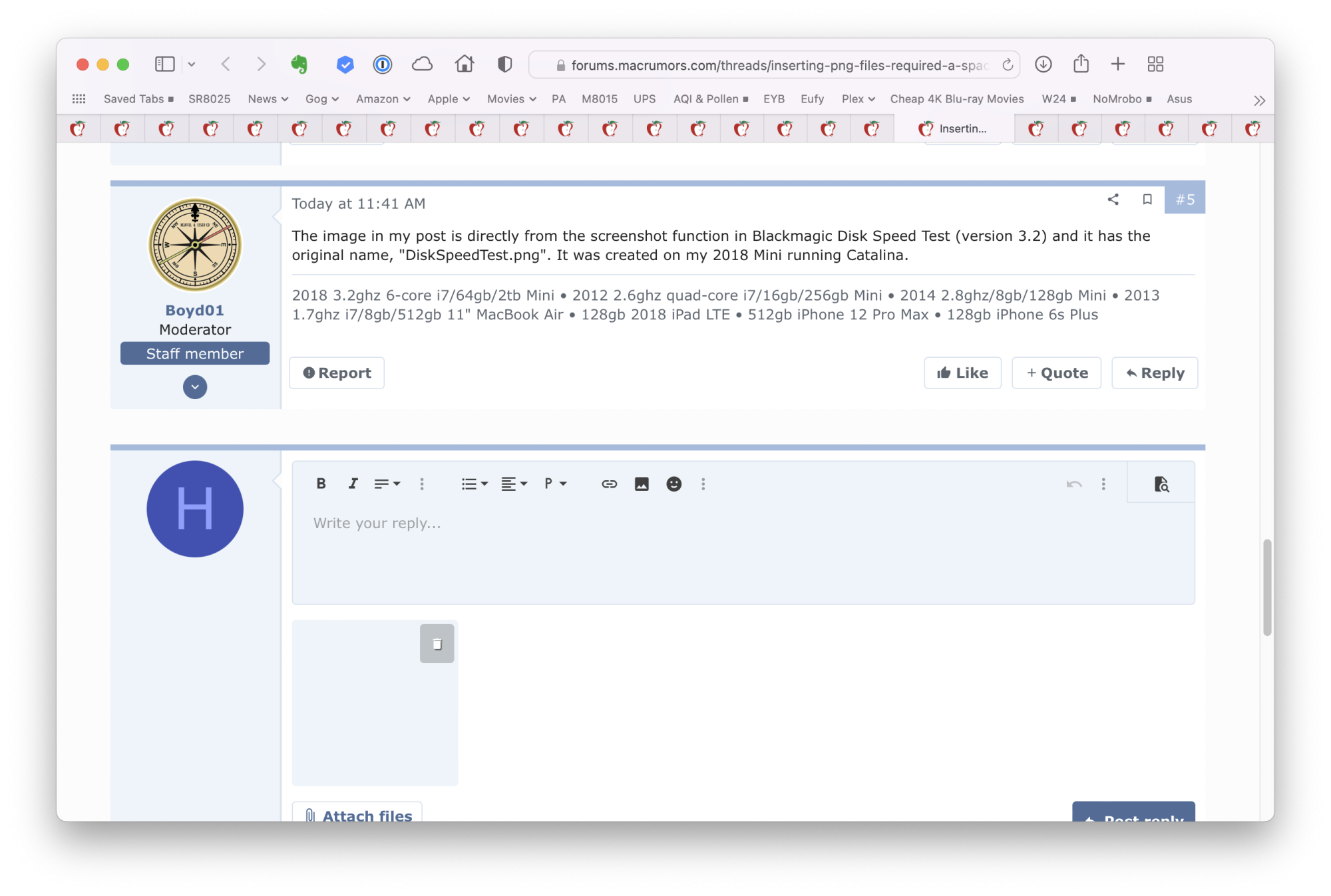The image size is (1331, 896).
Task: Toggle the Safari sidebar
Action: [164, 65]
